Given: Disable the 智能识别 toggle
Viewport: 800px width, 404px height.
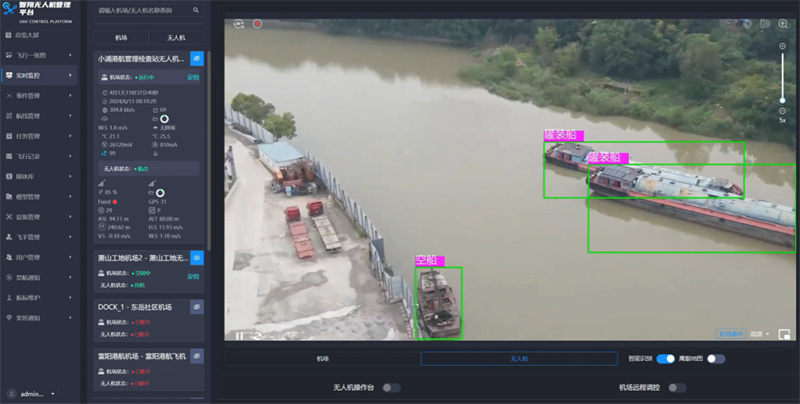Looking at the screenshot, I should 665,358.
